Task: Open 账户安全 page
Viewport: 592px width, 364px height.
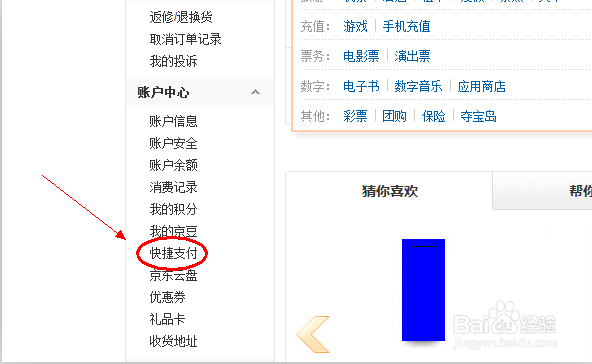Action: [174, 143]
